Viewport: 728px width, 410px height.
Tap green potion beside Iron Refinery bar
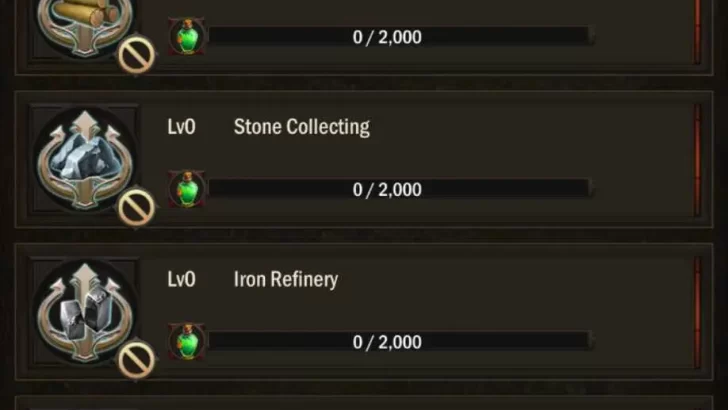187,341
